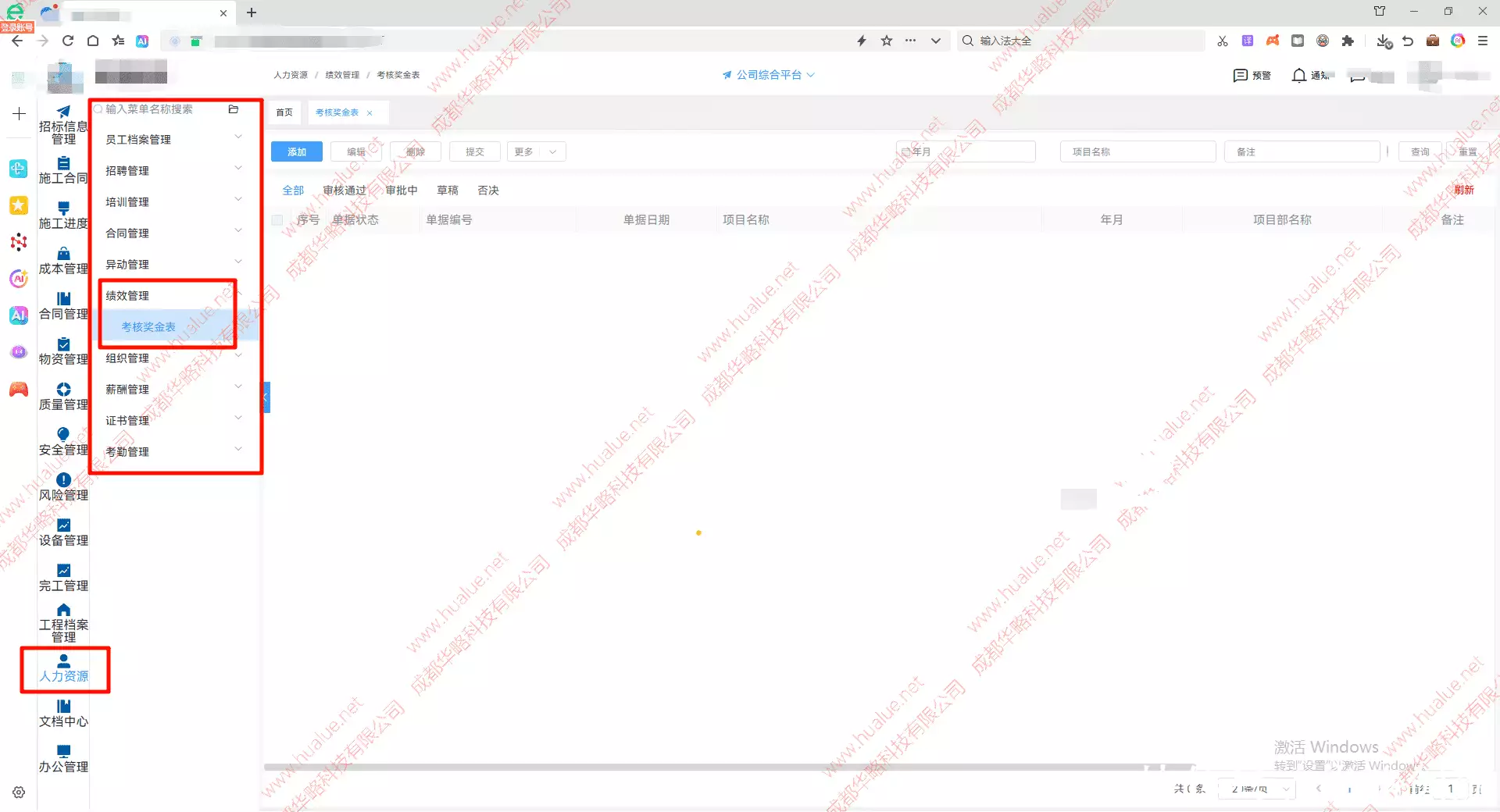This screenshot has width=1500, height=812.
Task: Expand the 员工档案管理 menu group
Action: (x=175, y=139)
